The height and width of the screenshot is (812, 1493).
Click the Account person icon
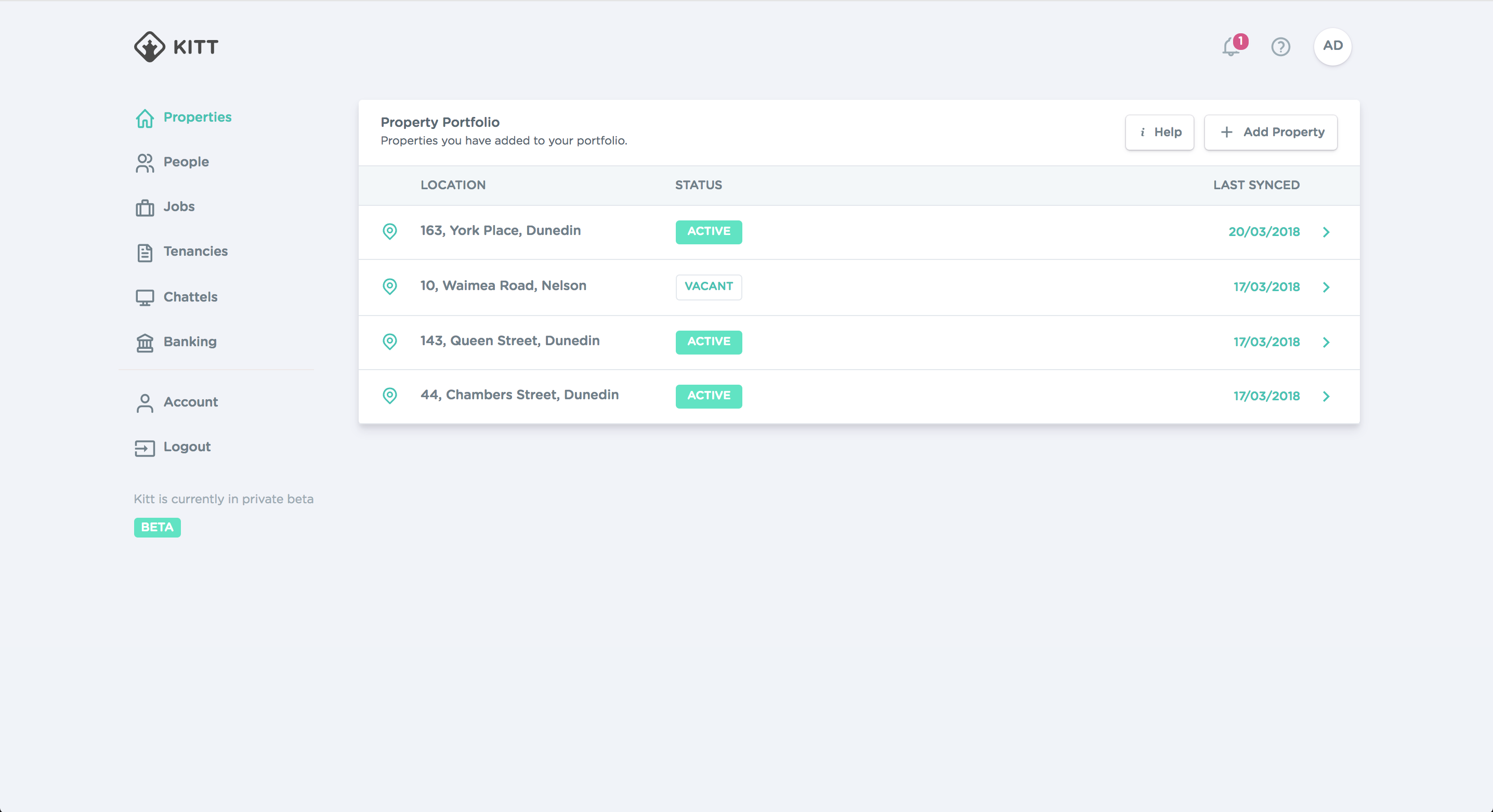[x=145, y=403]
